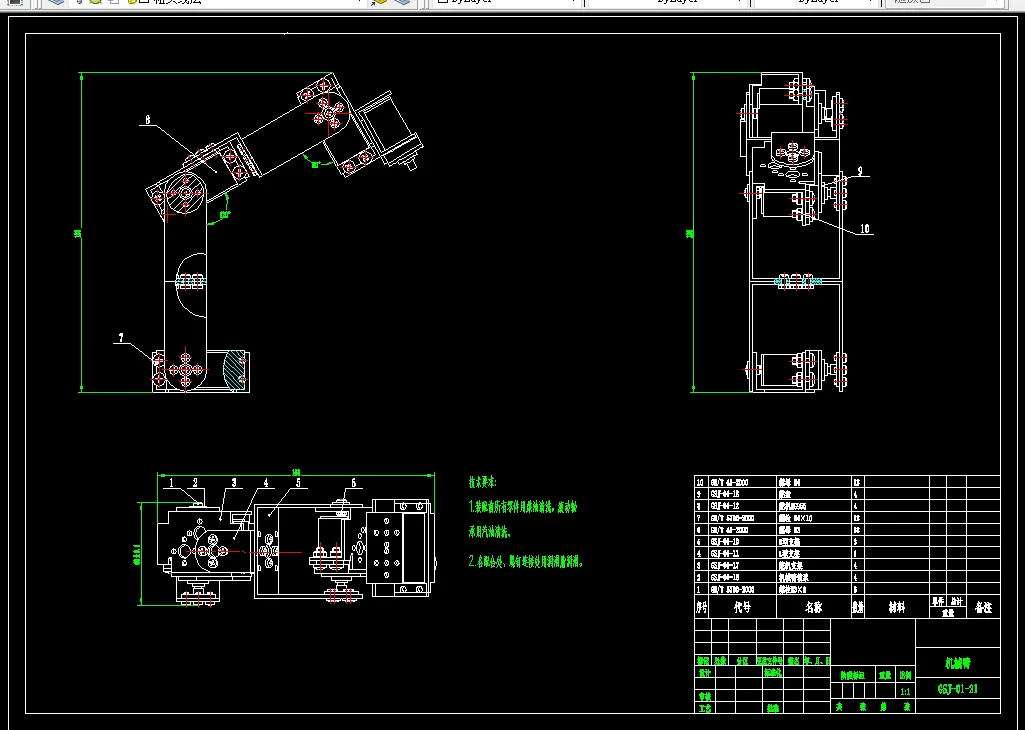Select part callout number 10 in side view
Image resolution: width=1025 pixels, height=730 pixels.
pyautogui.click(x=865, y=229)
